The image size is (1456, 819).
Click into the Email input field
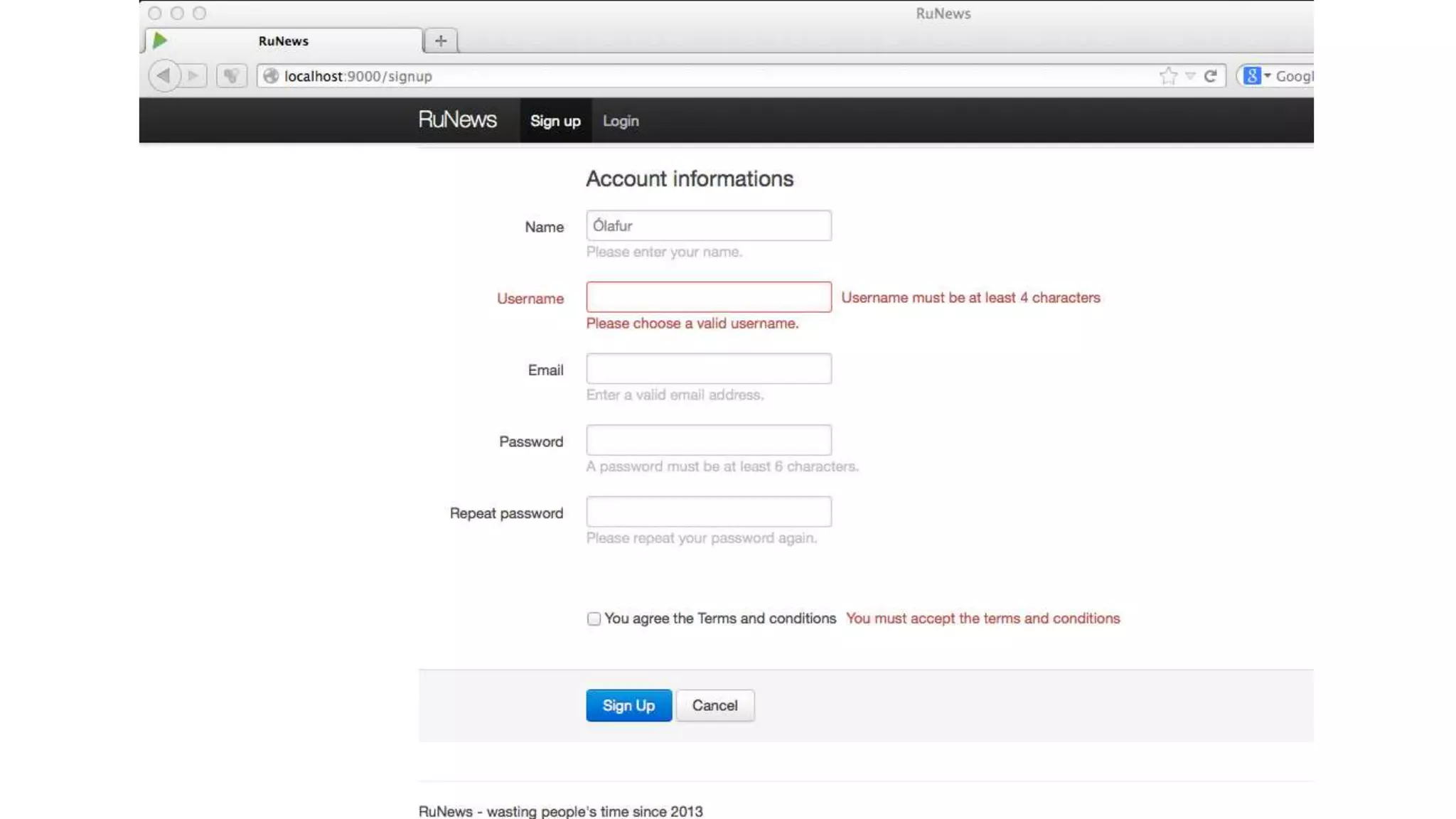pos(708,368)
